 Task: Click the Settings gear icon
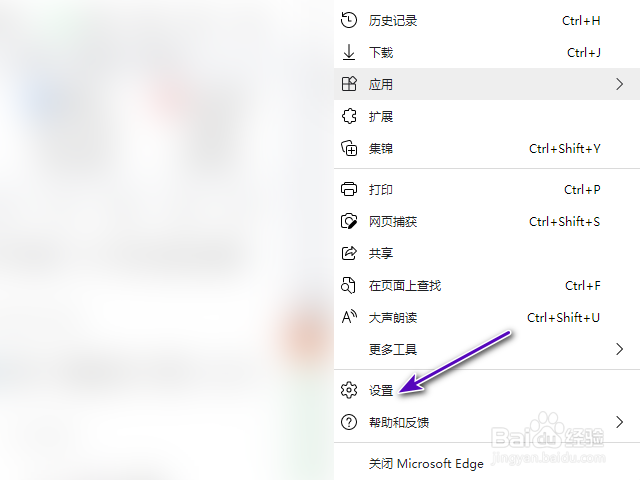[349, 390]
